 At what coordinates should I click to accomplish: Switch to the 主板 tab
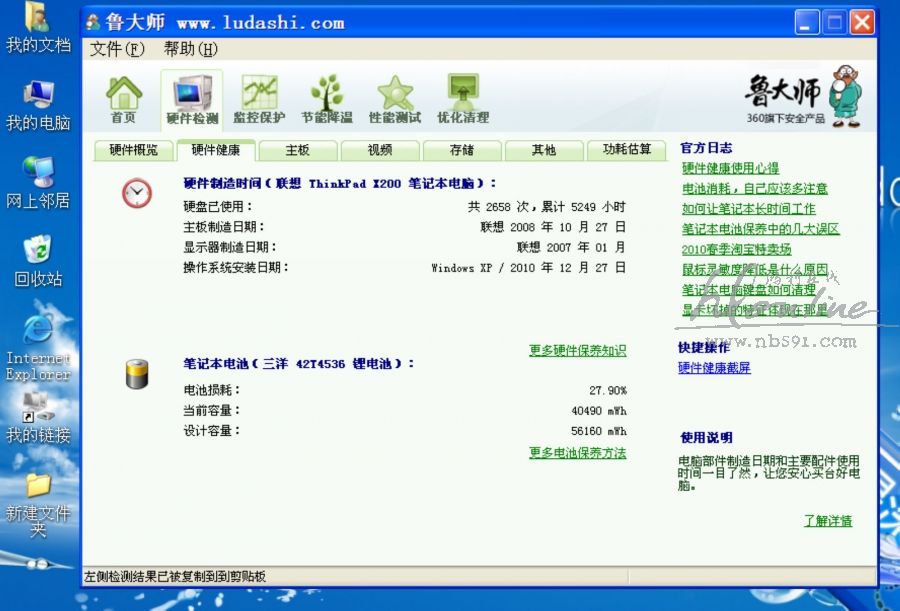click(298, 150)
